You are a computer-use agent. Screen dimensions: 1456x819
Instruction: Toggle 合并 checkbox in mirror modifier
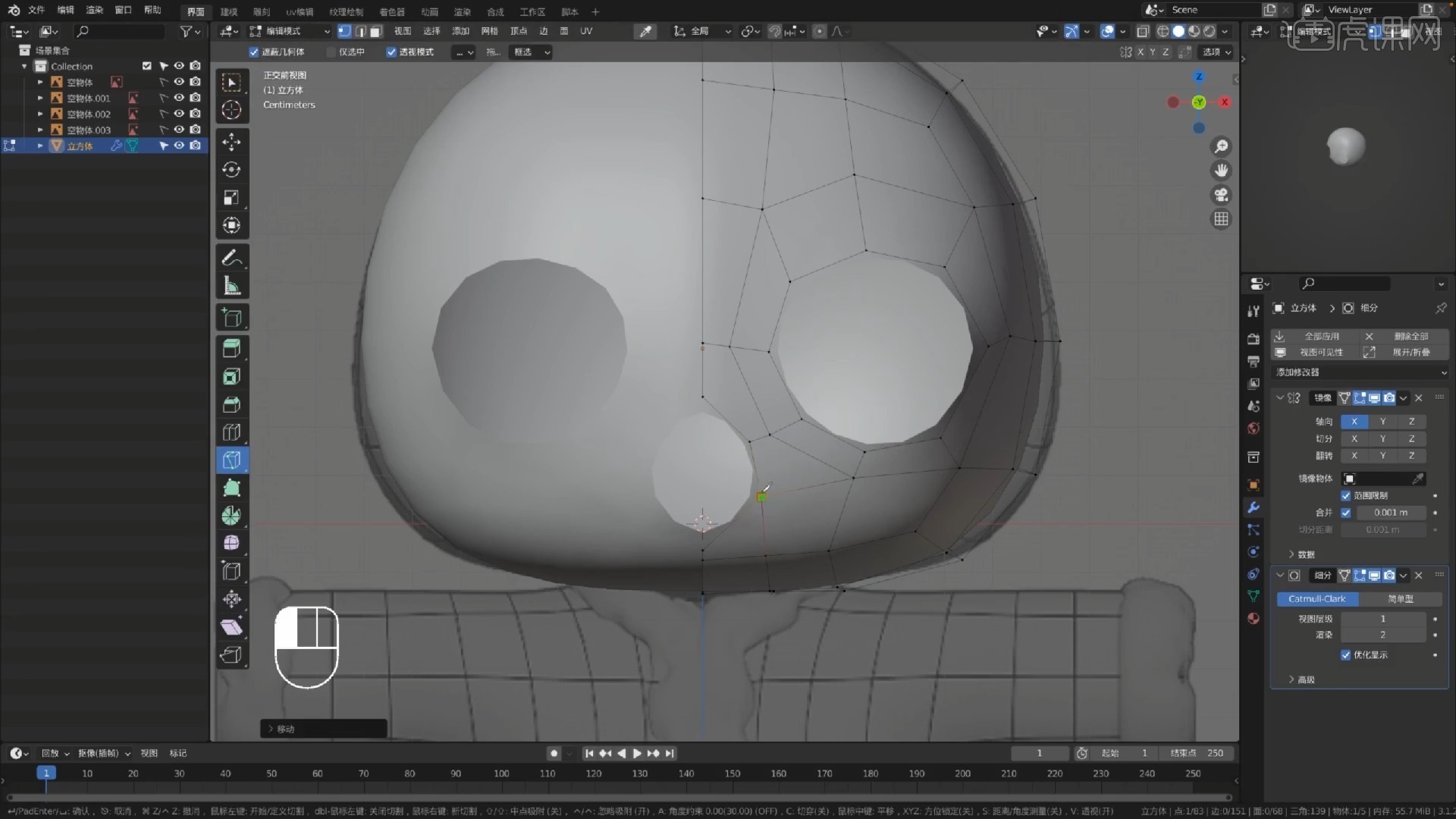tap(1346, 513)
